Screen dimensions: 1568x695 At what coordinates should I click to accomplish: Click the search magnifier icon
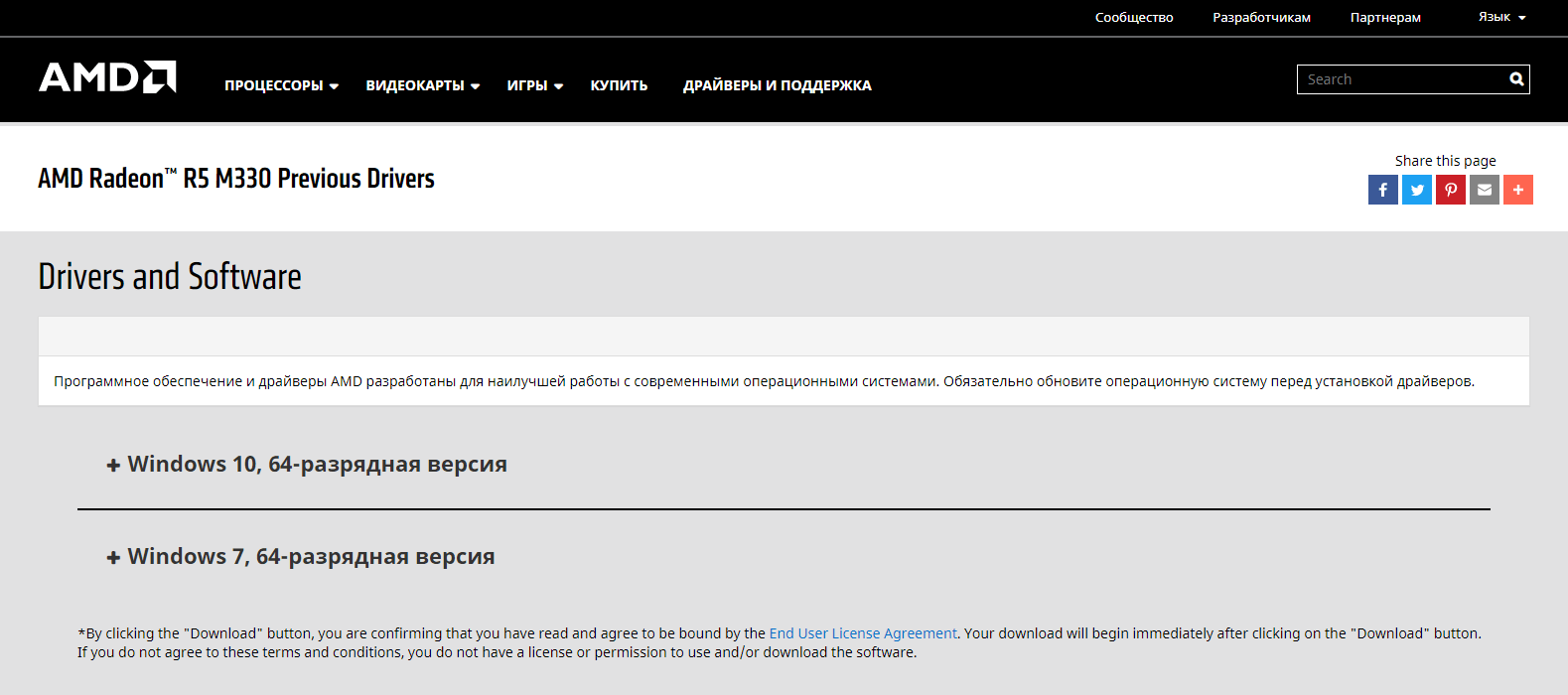pyautogui.click(x=1516, y=79)
